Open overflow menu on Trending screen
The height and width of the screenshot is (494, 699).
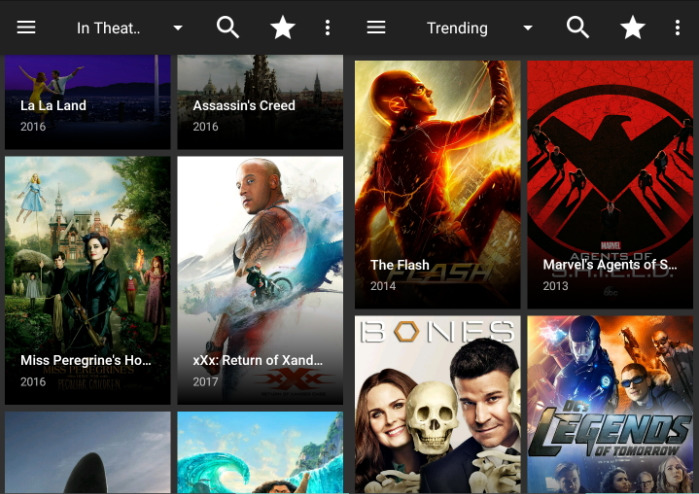(678, 28)
